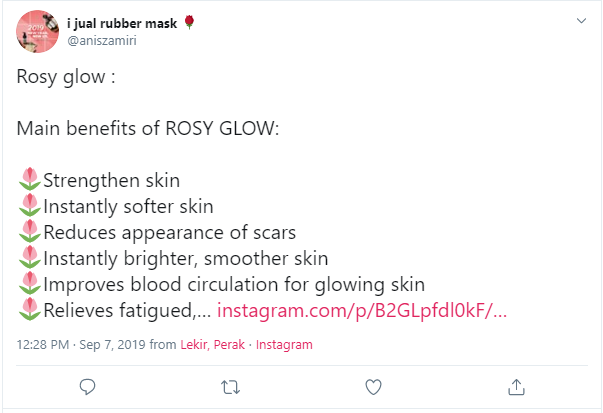Click the Instagram source label

click(x=284, y=344)
